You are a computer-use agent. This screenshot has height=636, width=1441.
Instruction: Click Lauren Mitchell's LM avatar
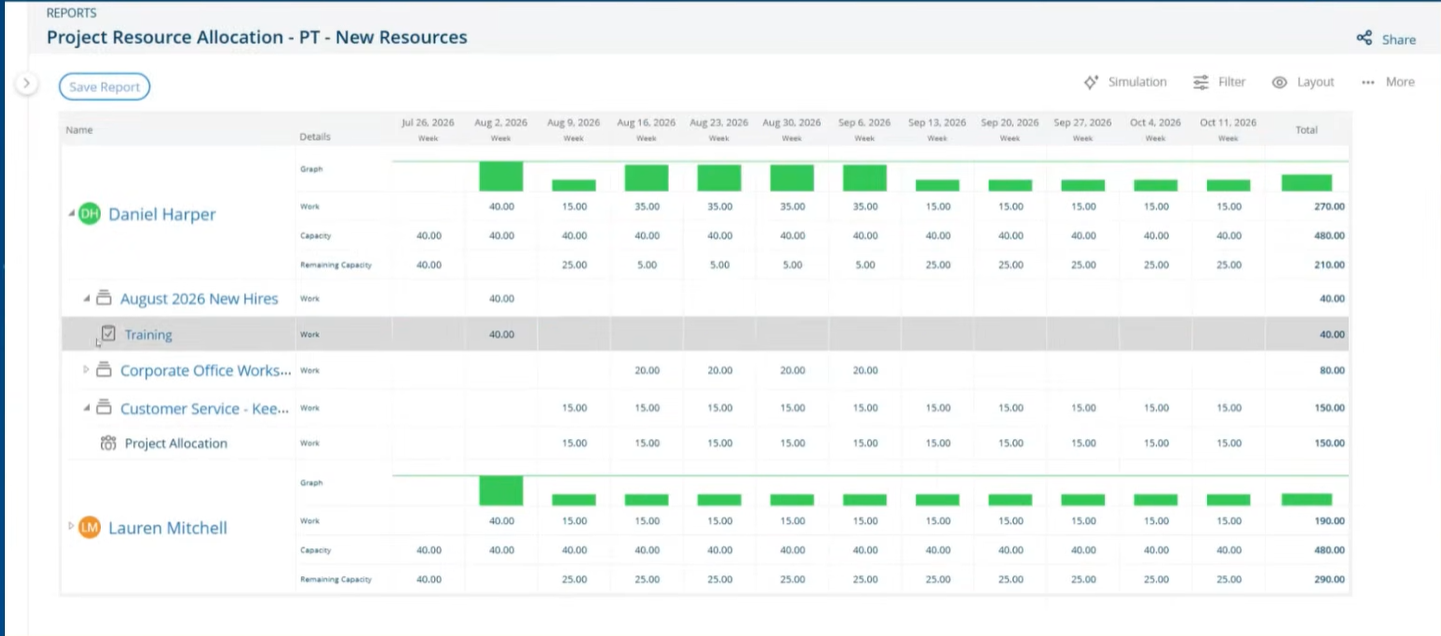pyautogui.click(x=90, y=528)
